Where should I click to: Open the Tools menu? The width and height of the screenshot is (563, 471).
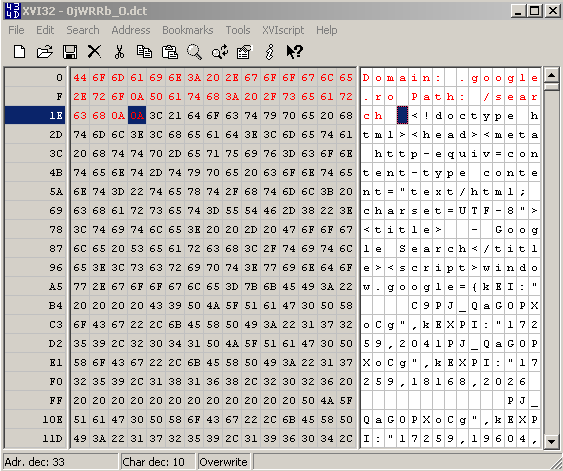pyautogui.click(x=238, y=30)
